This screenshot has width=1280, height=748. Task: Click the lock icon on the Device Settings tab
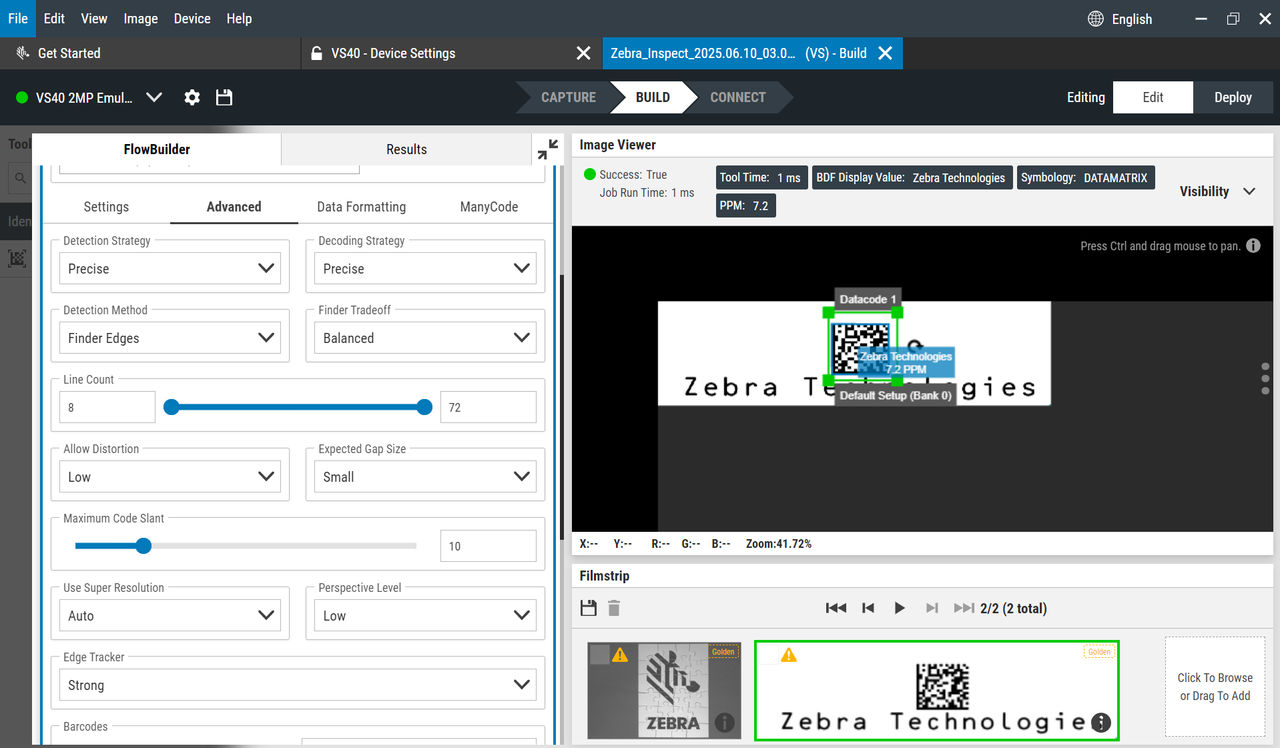click(x=317, y=53)
